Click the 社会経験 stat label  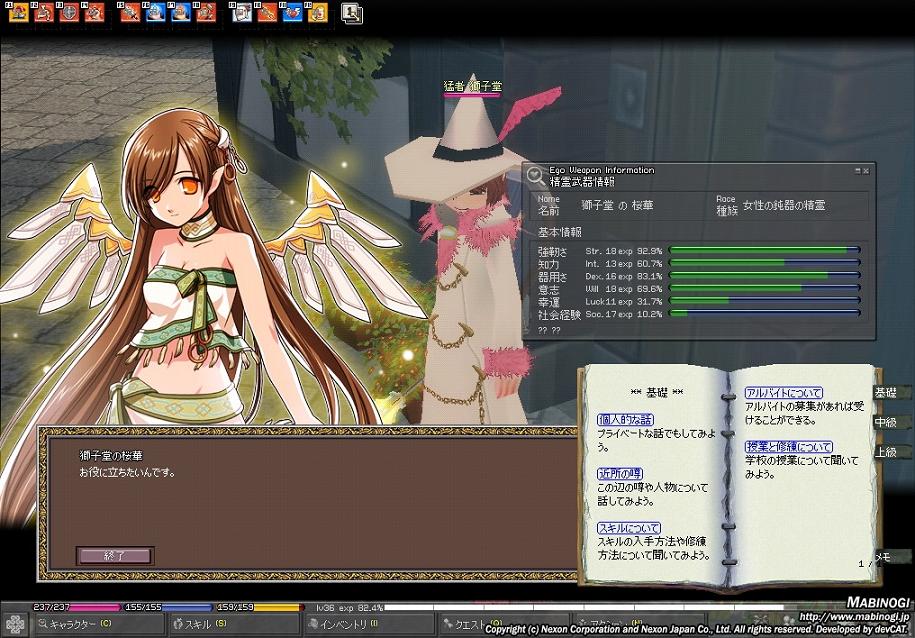[559, 315]
